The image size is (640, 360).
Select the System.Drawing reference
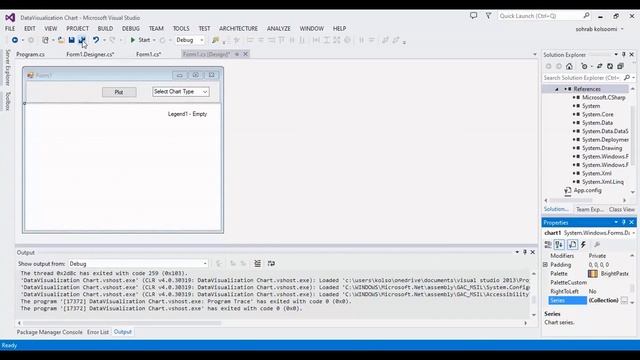(x=602, y=148)
